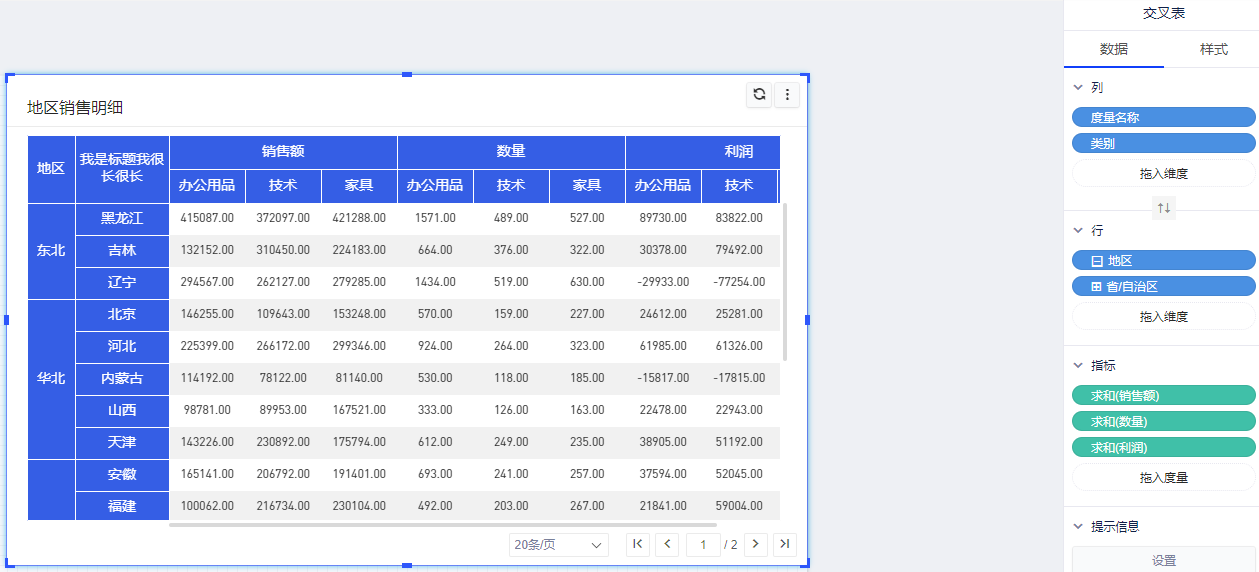Click the swap rows and columns icon
Image resolution: width=1259 pixels, height=572 pixels.
tap(1163, 208)
